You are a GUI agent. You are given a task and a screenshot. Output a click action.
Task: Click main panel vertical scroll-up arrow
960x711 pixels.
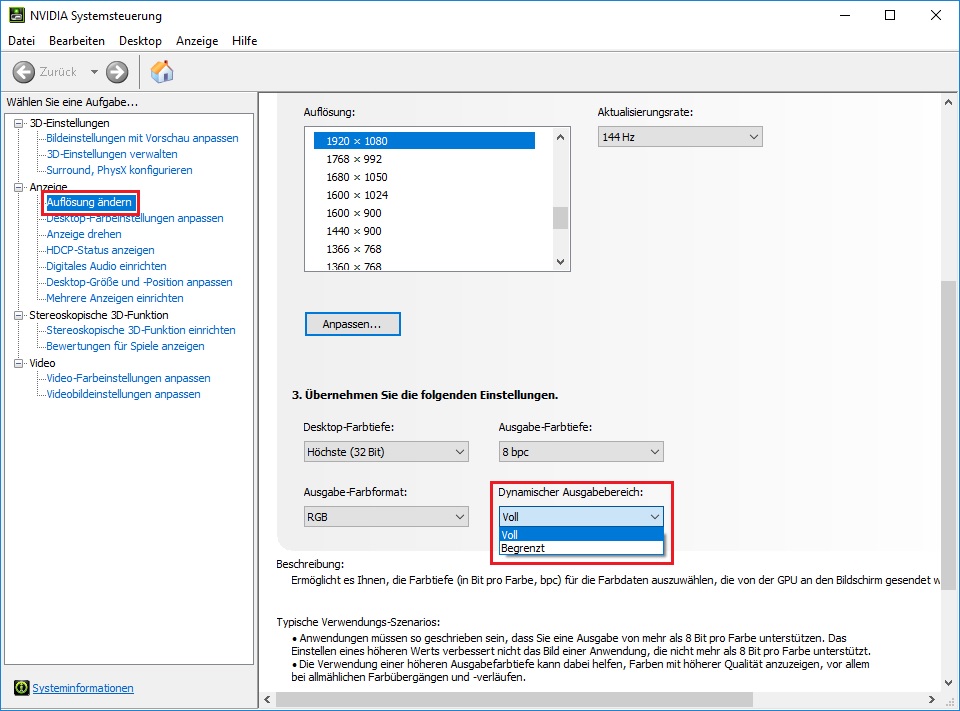tap(948, 102)
